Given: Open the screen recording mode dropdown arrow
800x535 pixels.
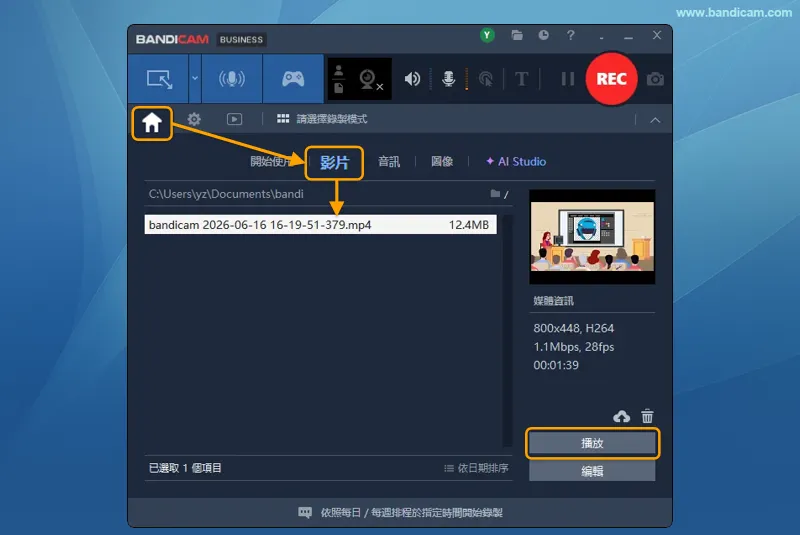Looking at the screenshot, I should [195, 79].
